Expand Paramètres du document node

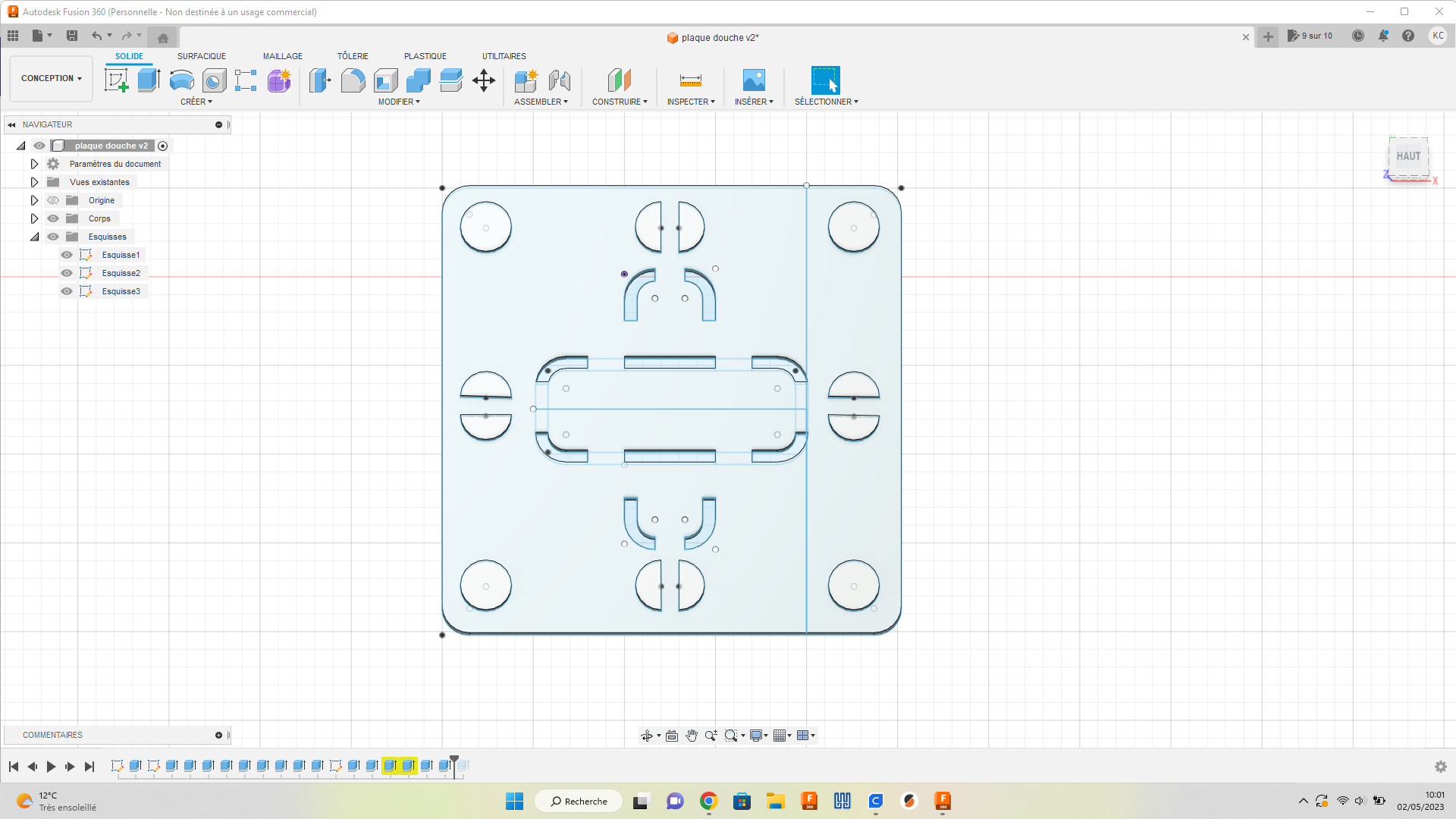click(x=34, y=164)
